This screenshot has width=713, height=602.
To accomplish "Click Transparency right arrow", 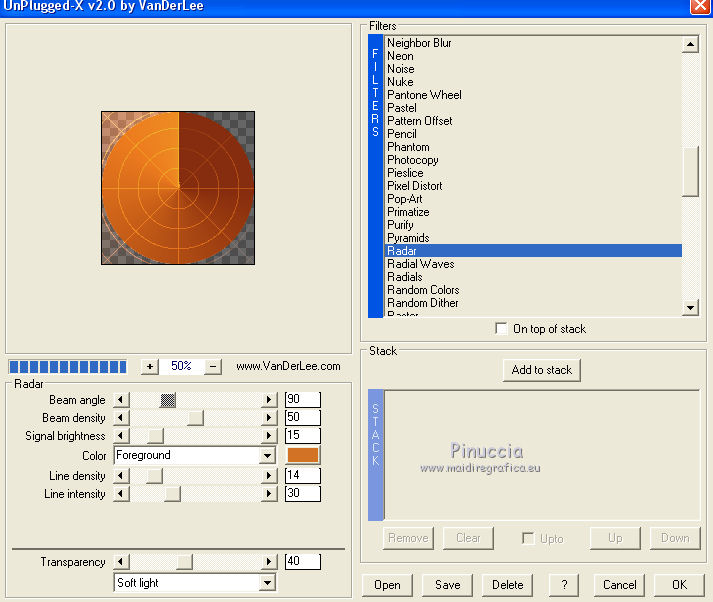I will (269, 562).
